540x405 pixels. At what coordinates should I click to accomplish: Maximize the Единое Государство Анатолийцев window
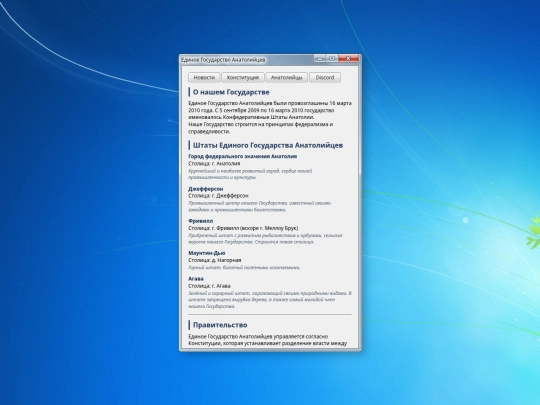pos(332,59)
